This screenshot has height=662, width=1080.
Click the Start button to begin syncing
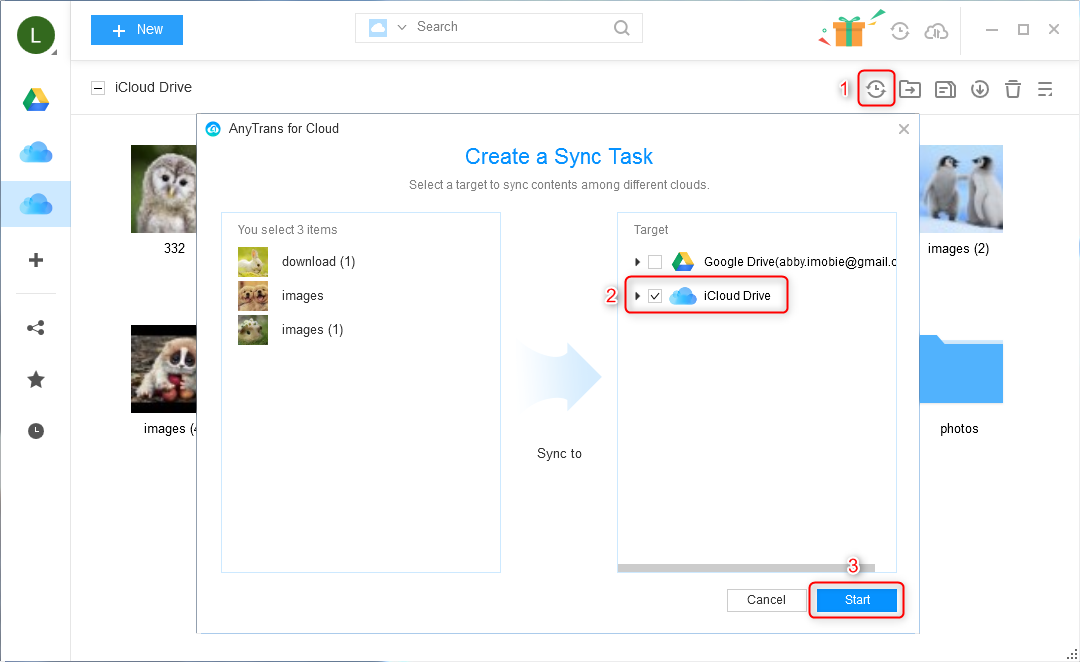[x=856, y=599]
